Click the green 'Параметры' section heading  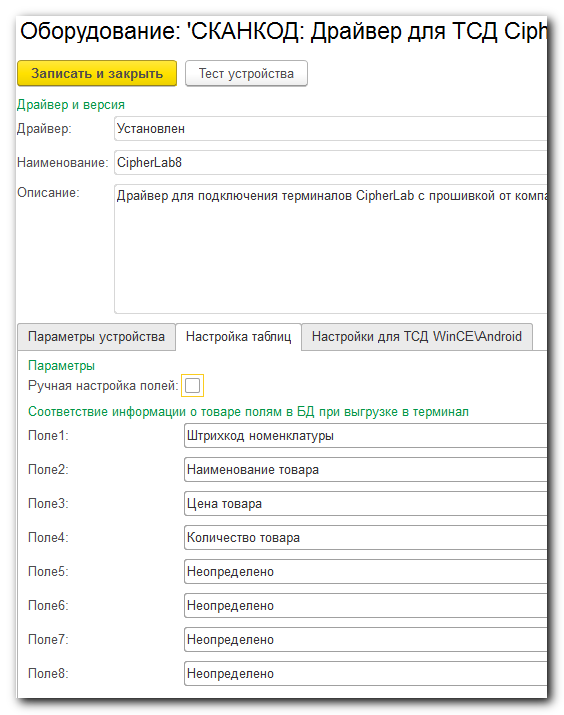(62, 366)
